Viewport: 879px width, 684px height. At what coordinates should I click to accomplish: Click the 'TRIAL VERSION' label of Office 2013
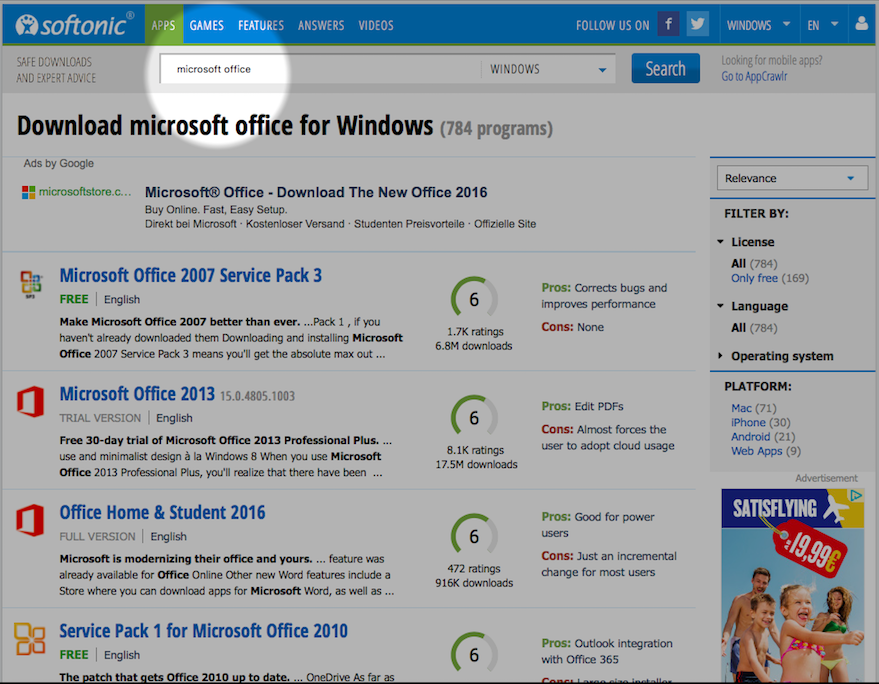100,418
